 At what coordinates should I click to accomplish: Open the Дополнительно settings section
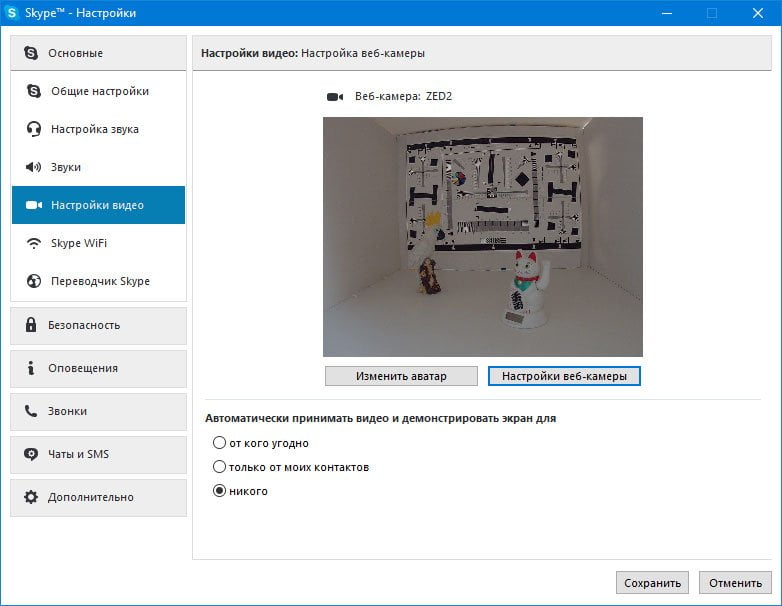tap(99, 497)
